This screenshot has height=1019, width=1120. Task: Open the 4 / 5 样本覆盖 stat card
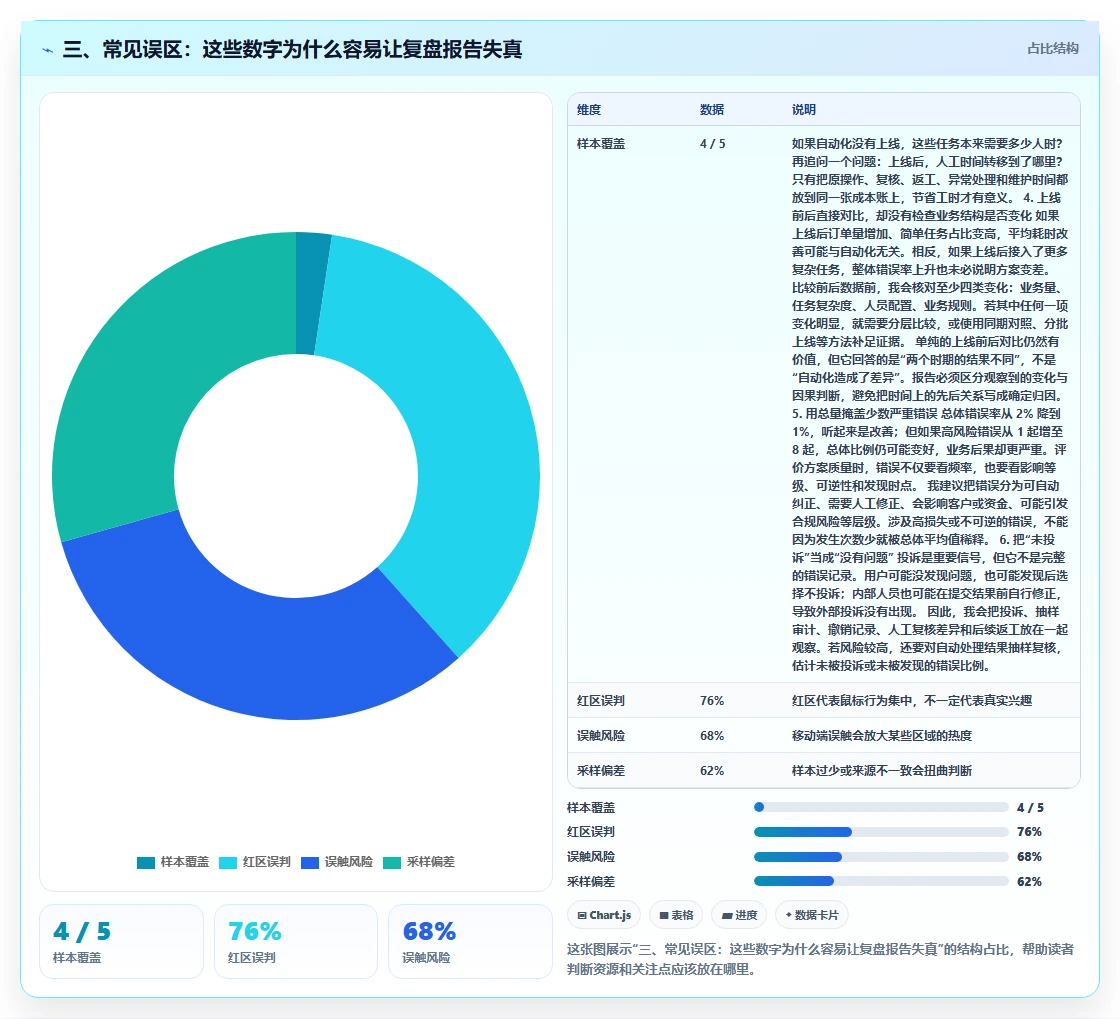121,941
